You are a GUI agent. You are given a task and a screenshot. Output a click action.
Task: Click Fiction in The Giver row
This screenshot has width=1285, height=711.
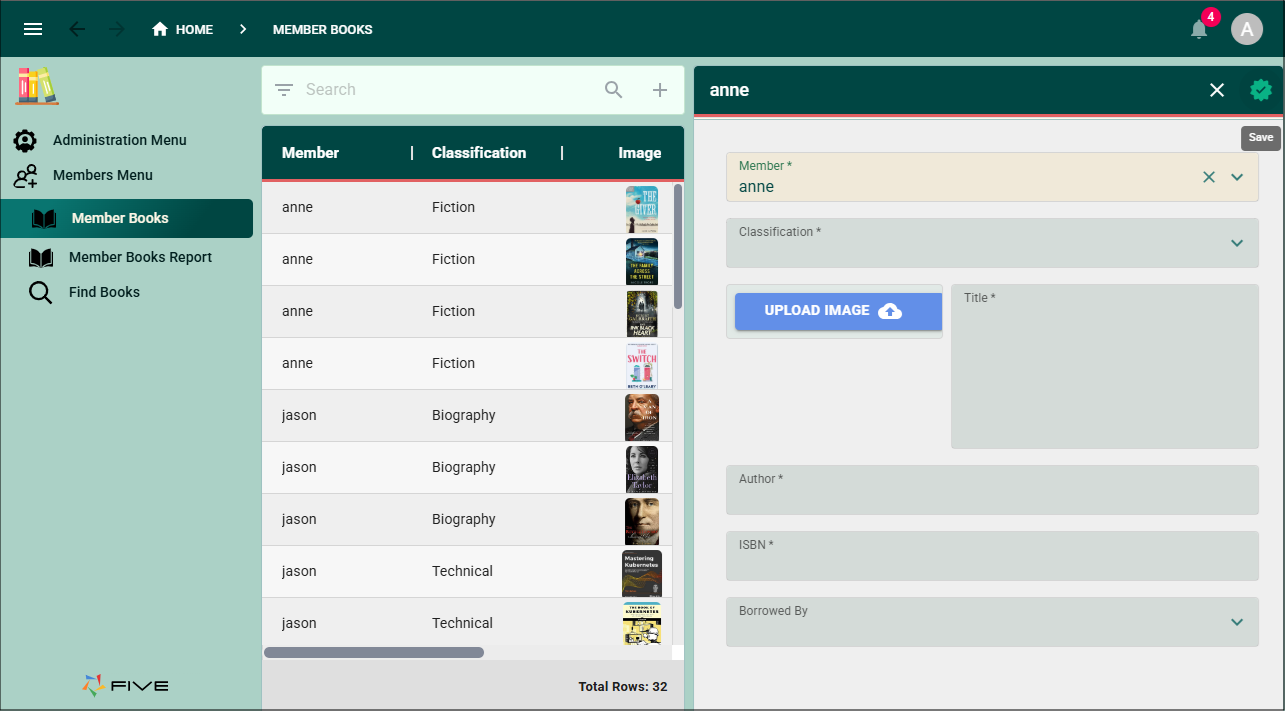click(453, 208)
